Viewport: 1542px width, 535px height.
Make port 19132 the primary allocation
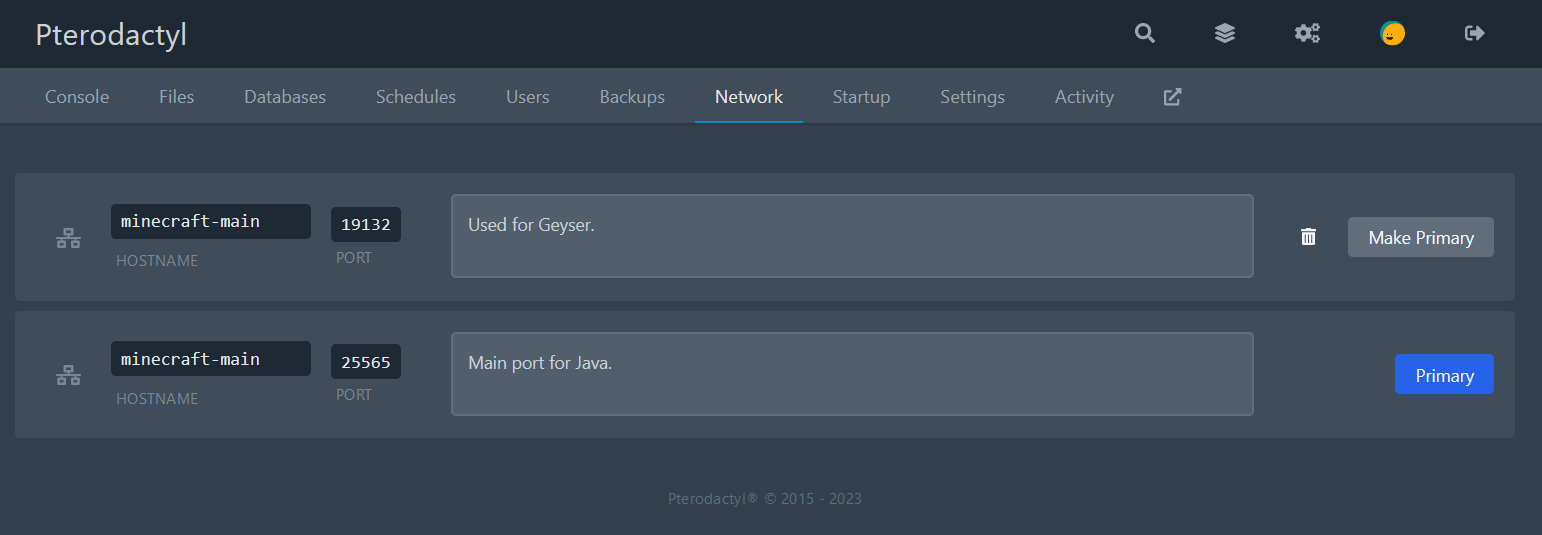(1420, 237)
